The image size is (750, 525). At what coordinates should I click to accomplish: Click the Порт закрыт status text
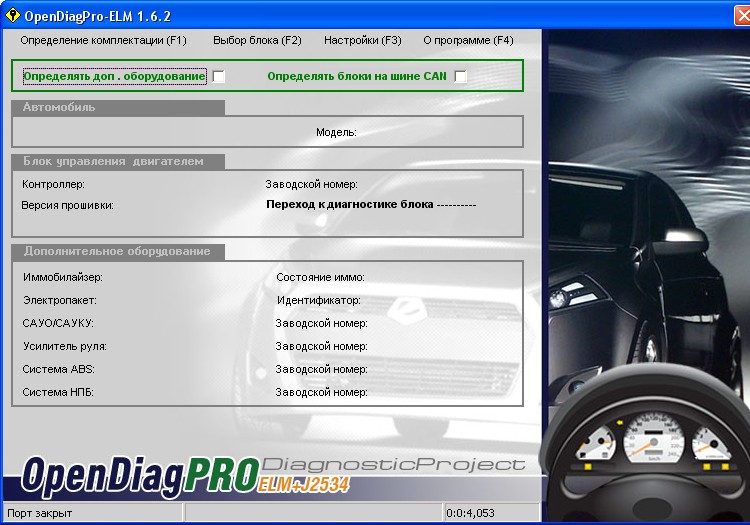coord(40,513)
